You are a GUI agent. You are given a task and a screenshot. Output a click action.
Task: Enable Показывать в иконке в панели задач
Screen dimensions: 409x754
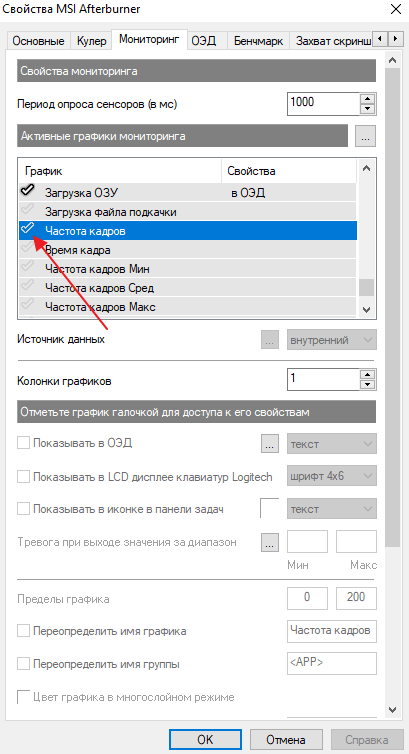coord(23,509)
